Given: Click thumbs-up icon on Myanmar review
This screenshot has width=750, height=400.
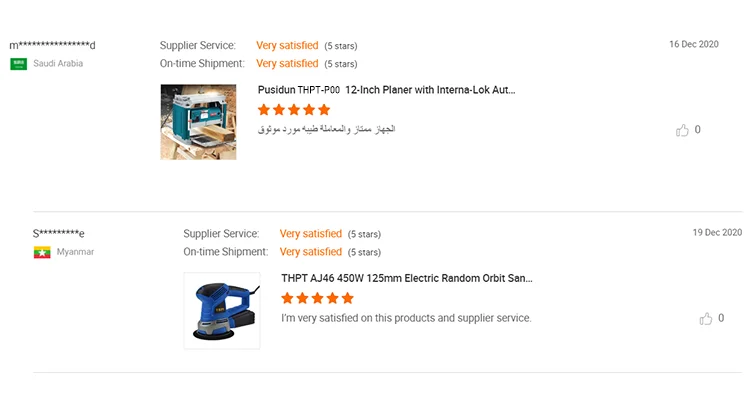Looking at the screenshot, I should tap(707, 319).
